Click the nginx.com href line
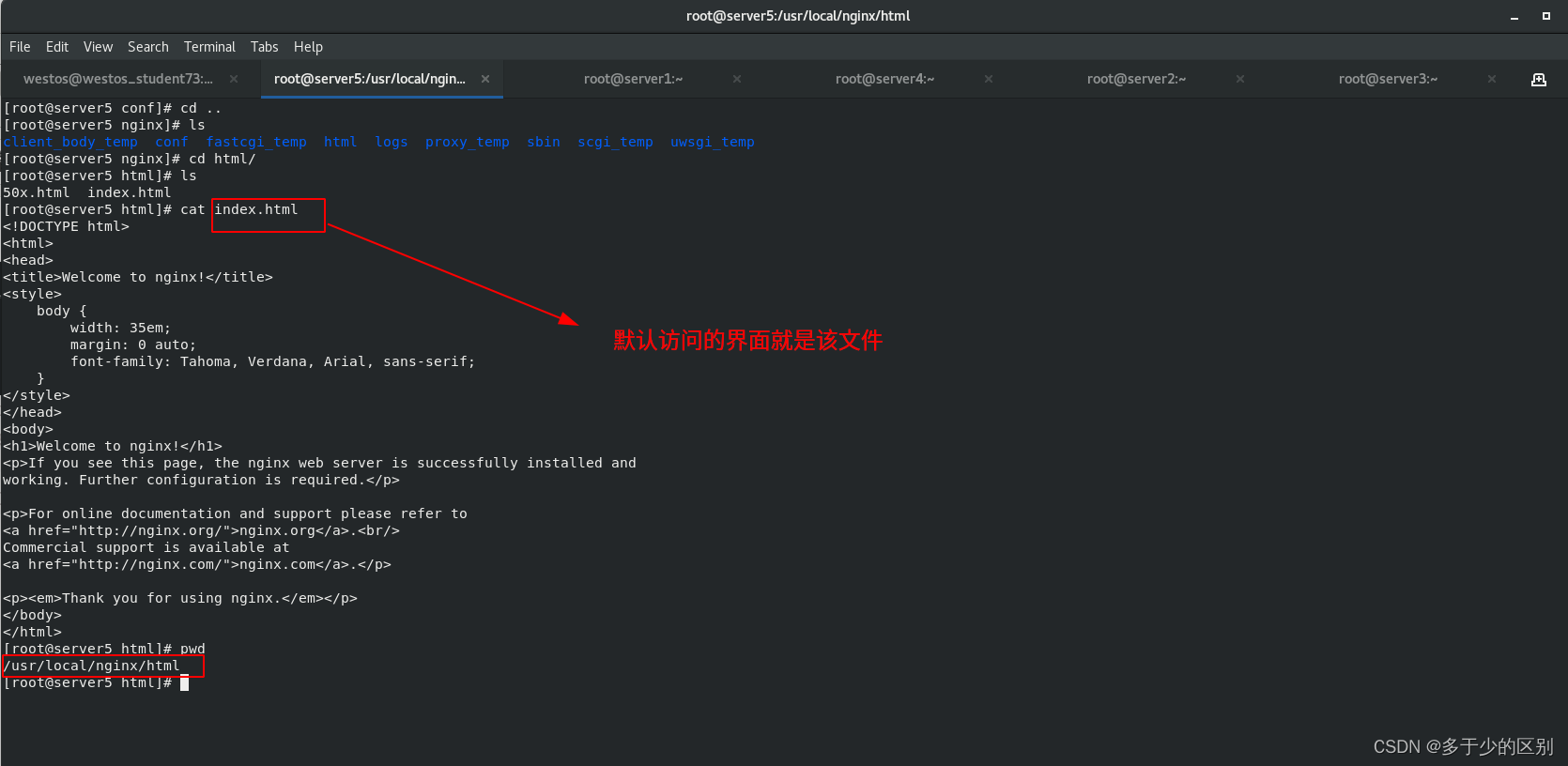This screenshot has height=766, width=1568. click(x=197, y=564)
